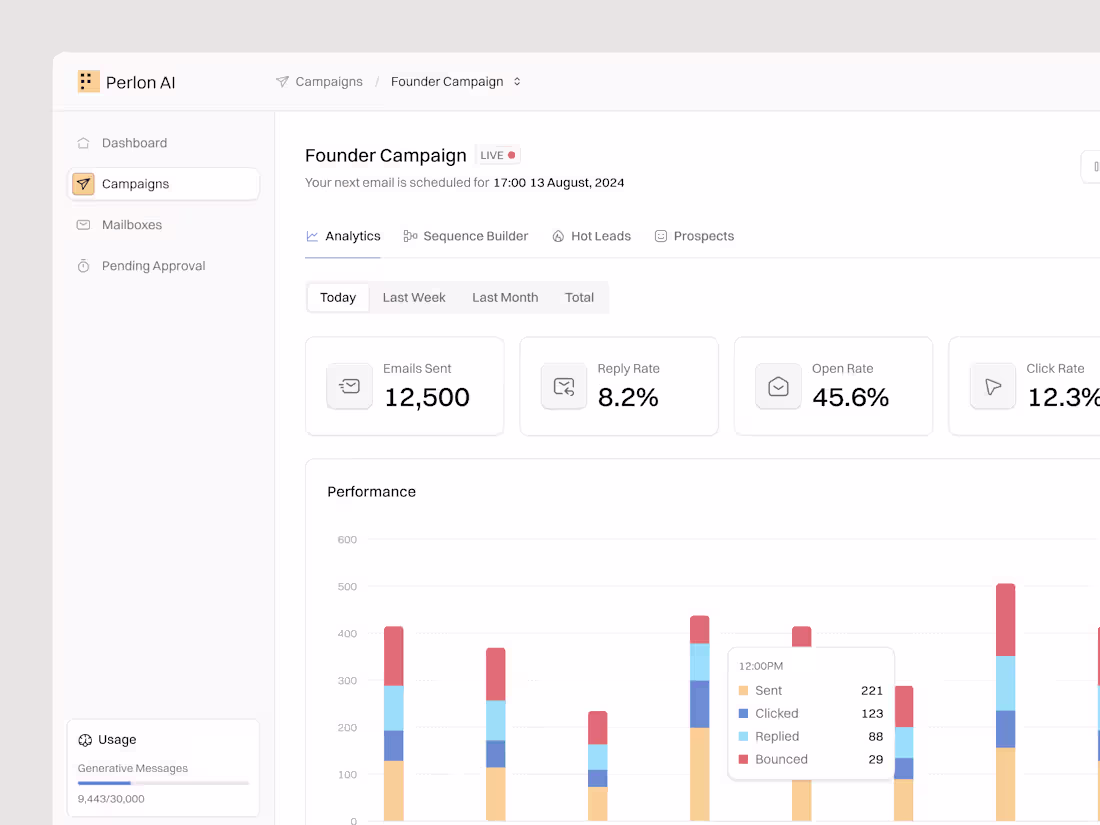This screenshot has width=1100, height=825.
Task: Click the envelope icon on Emails Sent card
Action: (x=349, y=386)
